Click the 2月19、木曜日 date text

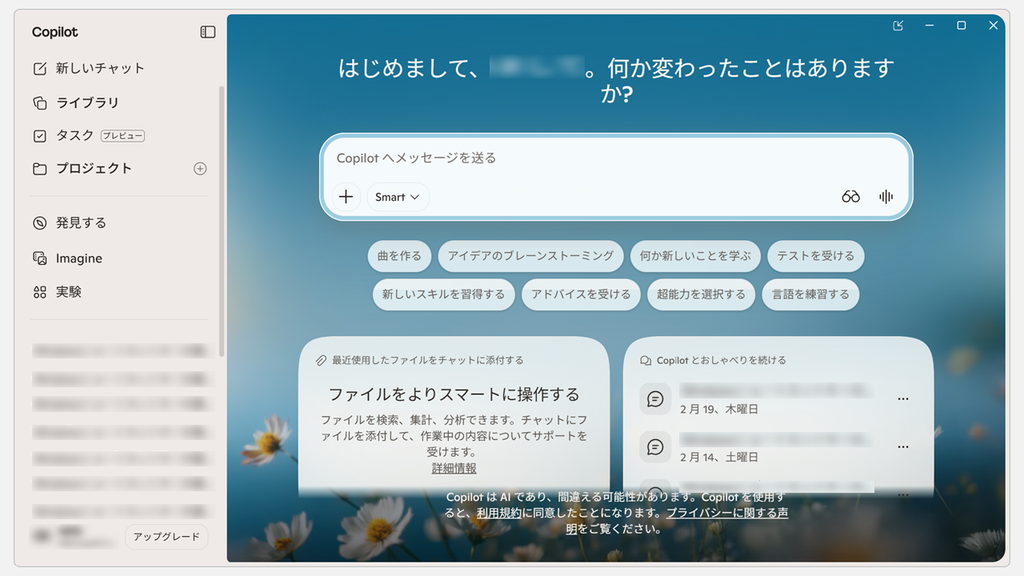719,409
